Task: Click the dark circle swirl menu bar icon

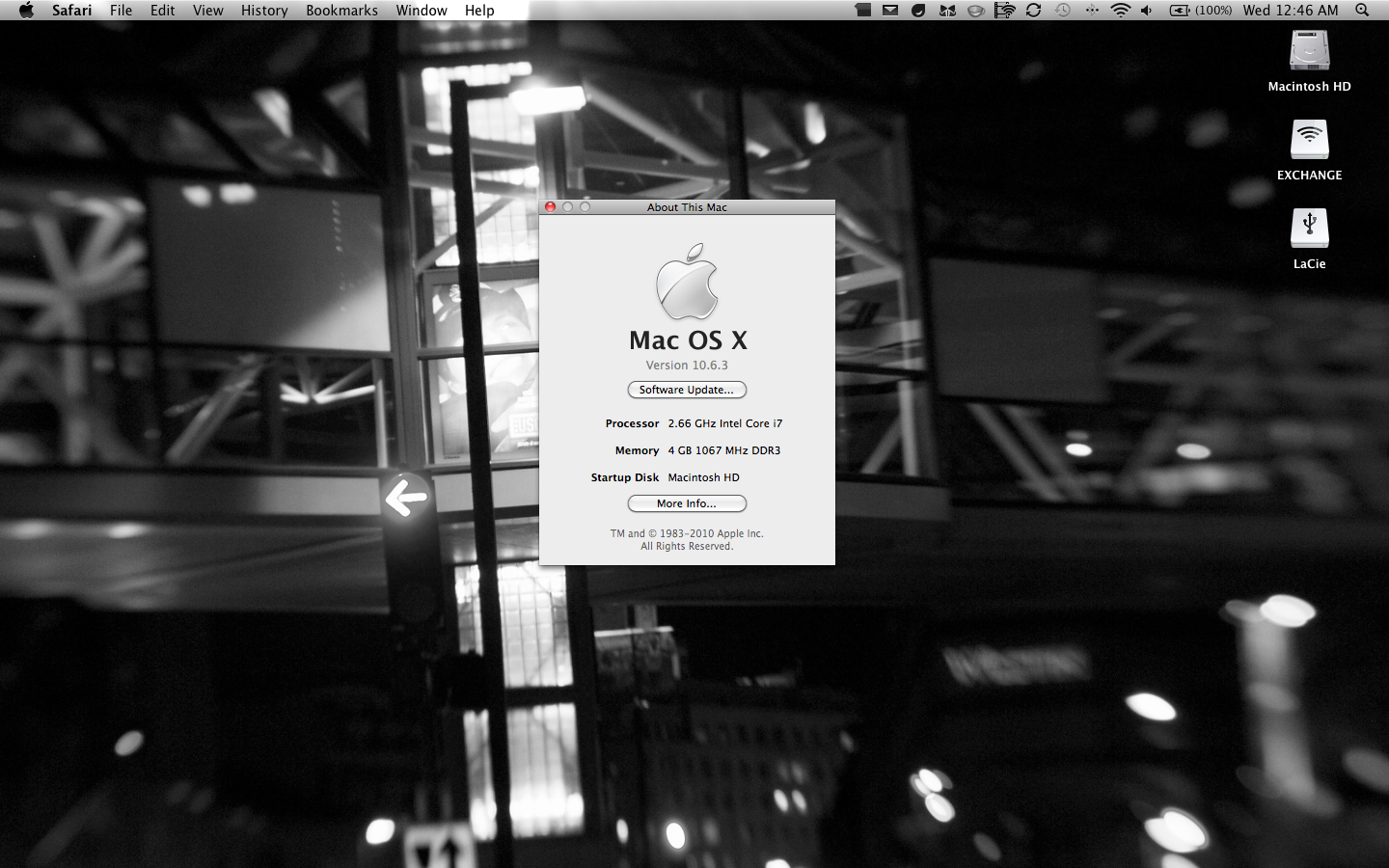Action: click(x=918, y=10)
